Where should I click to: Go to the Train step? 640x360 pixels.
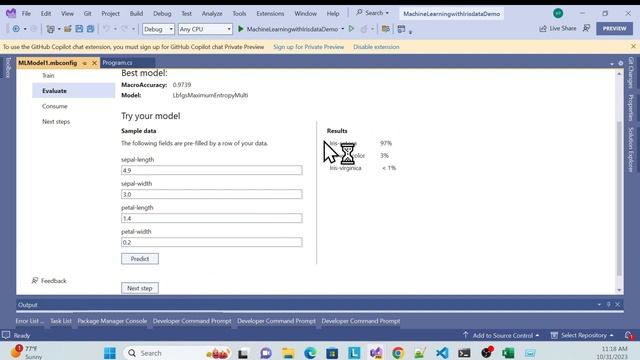48,76
